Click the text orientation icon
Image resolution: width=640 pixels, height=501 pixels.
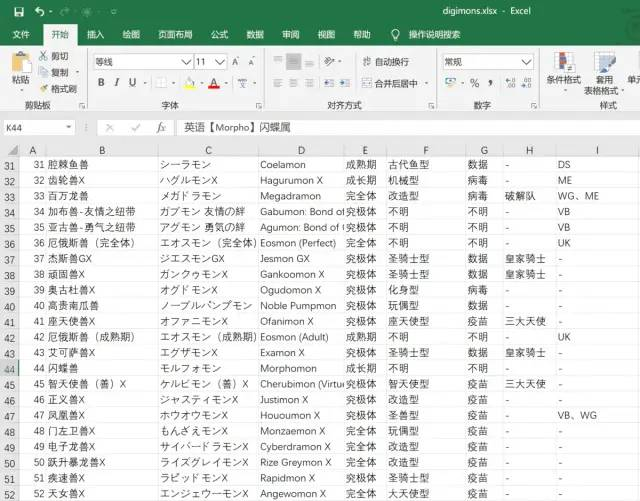(x=329, y=62)
